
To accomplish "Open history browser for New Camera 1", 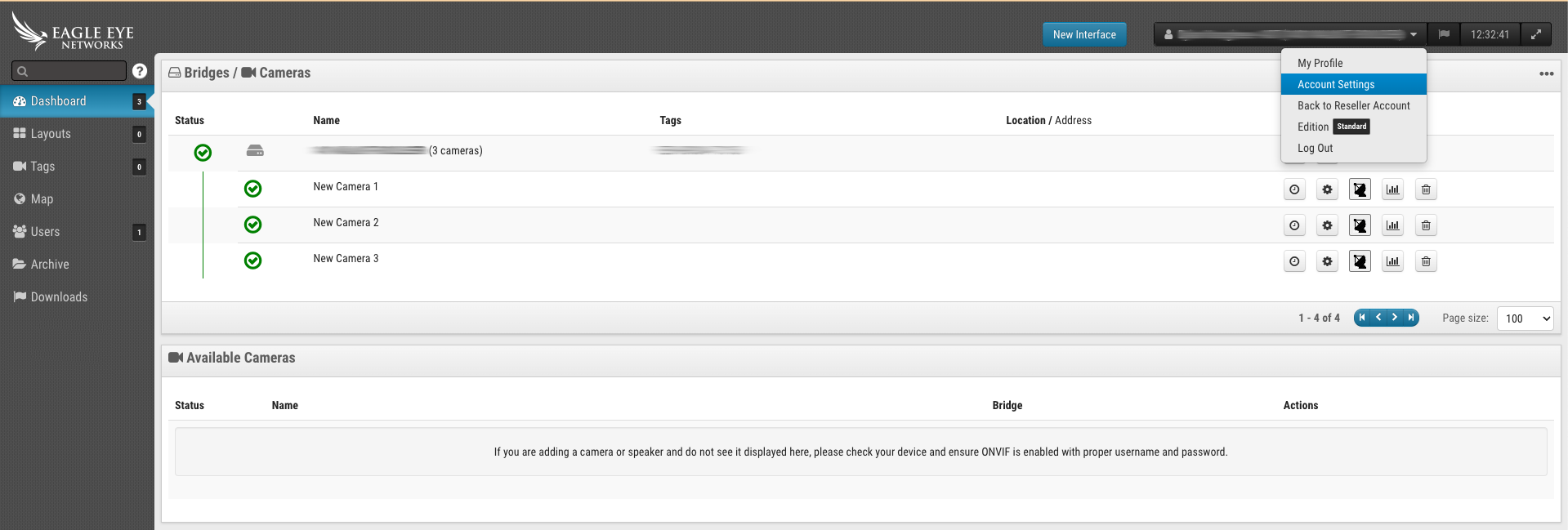I will point(1294,189).
